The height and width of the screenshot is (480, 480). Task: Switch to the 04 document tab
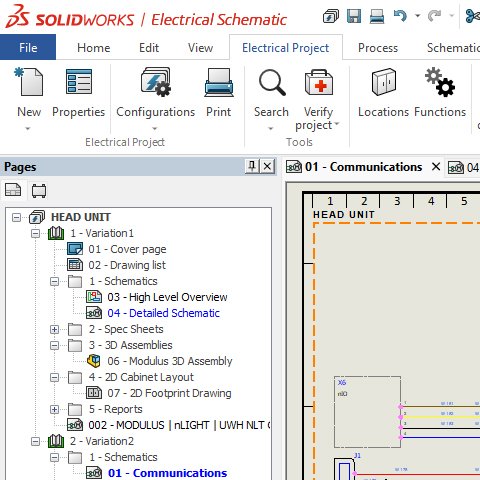click(x=464, y=167)
